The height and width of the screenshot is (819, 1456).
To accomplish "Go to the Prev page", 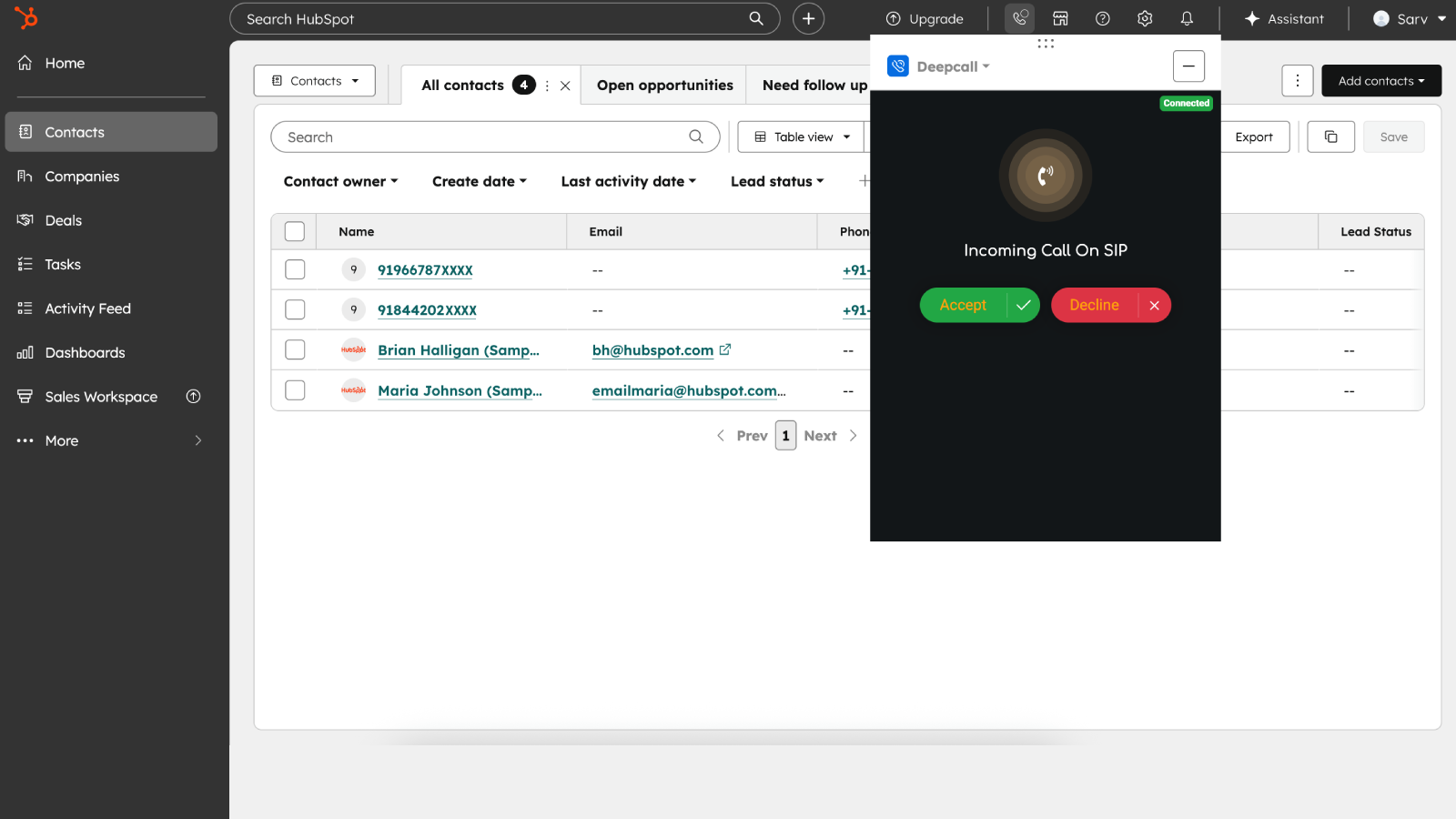I will pyautogui.click(x=743, y=436).
